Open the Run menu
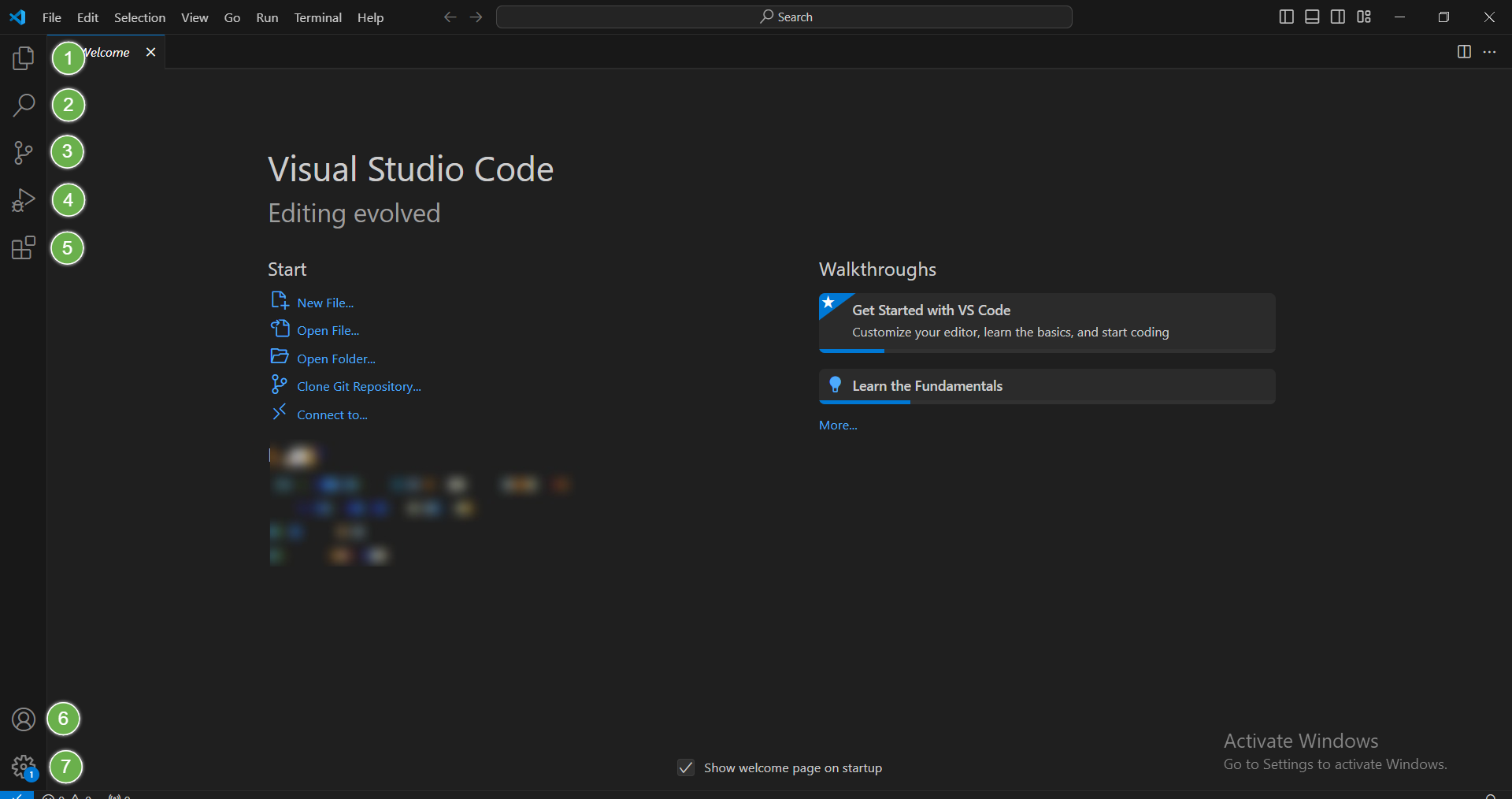 coord(267,17)
